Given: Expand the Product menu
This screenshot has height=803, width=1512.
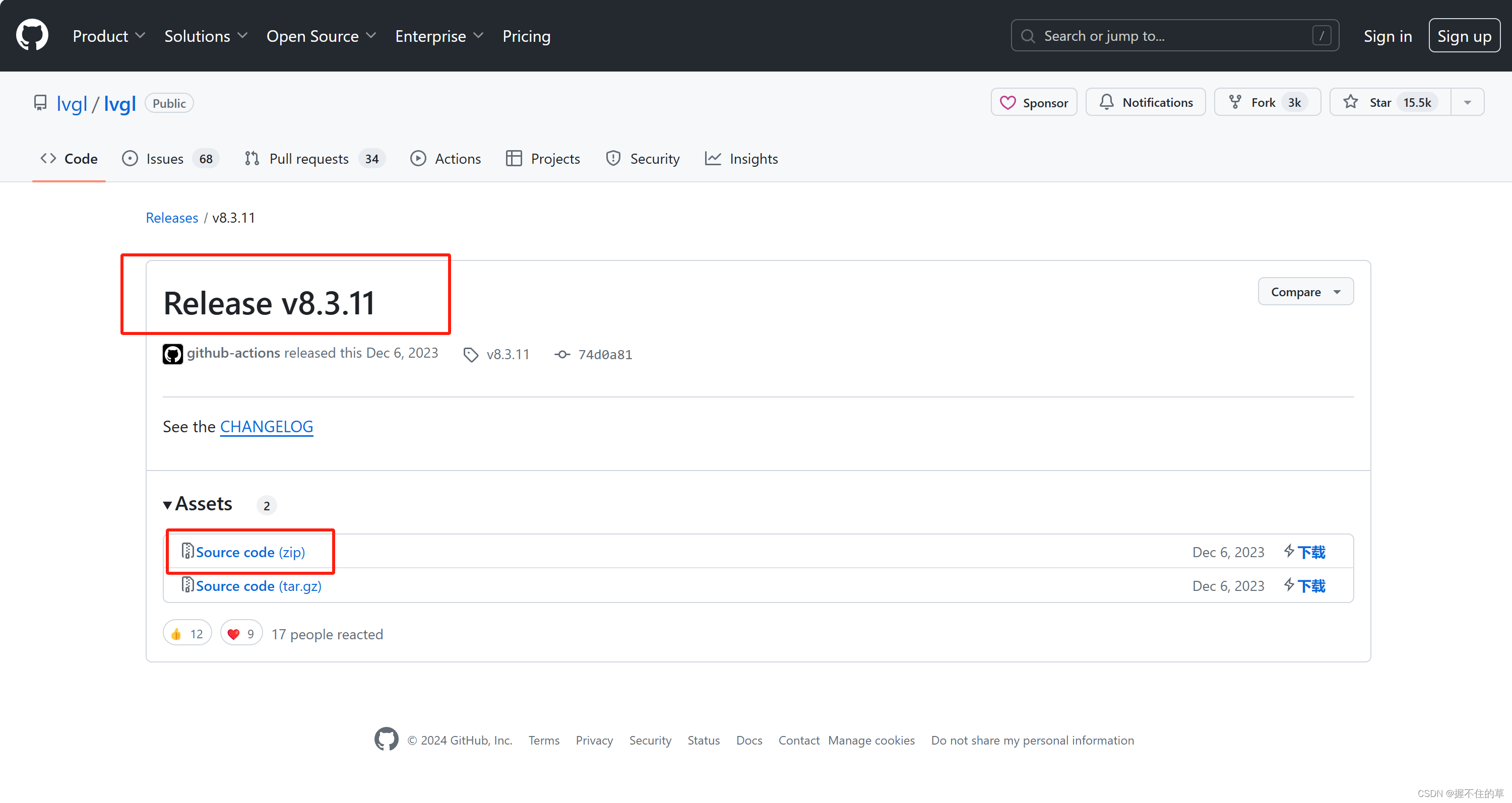Looking at the screenshot, I should (x=108, y=36).
